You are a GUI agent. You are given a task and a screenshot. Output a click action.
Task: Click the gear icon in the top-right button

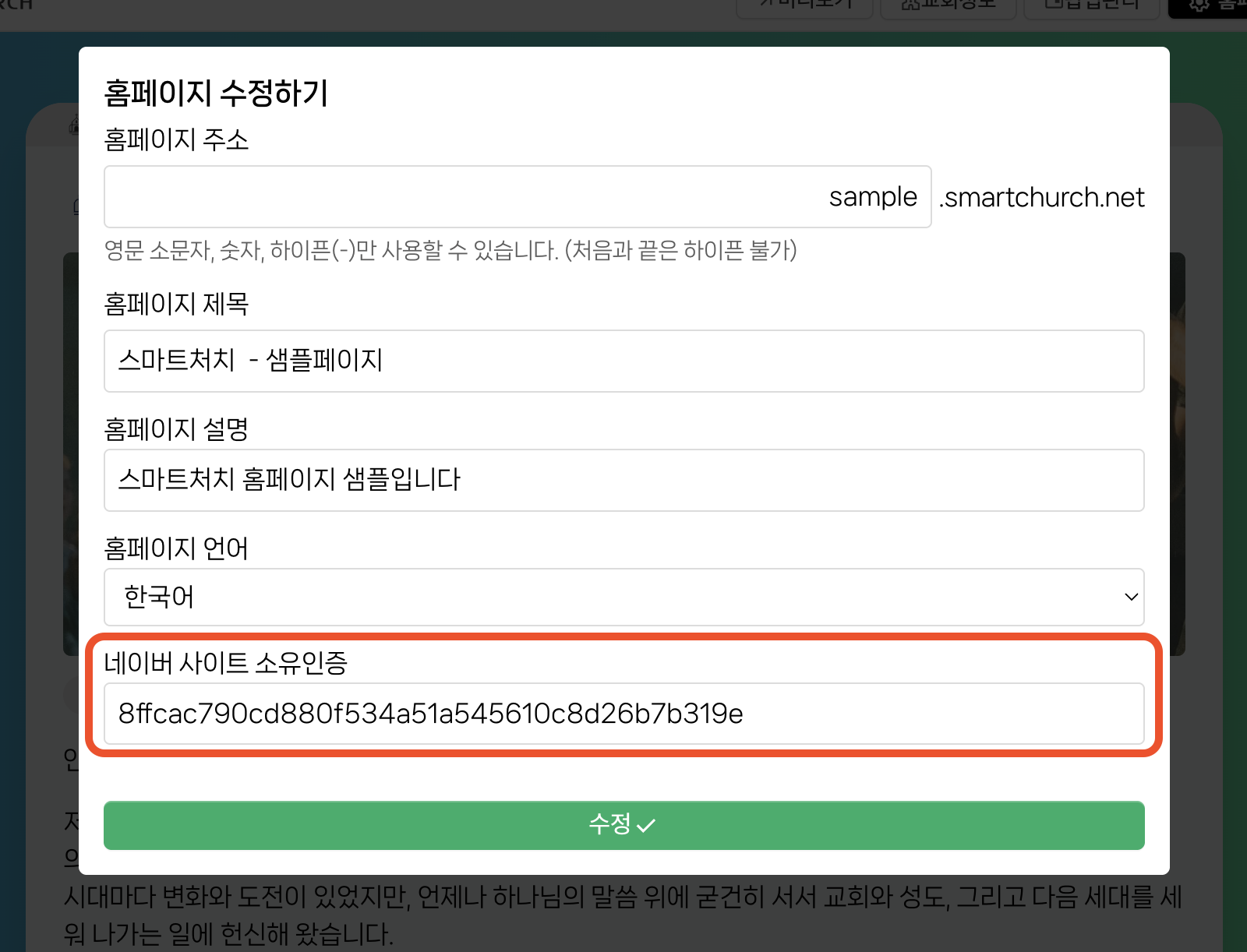1199,5
